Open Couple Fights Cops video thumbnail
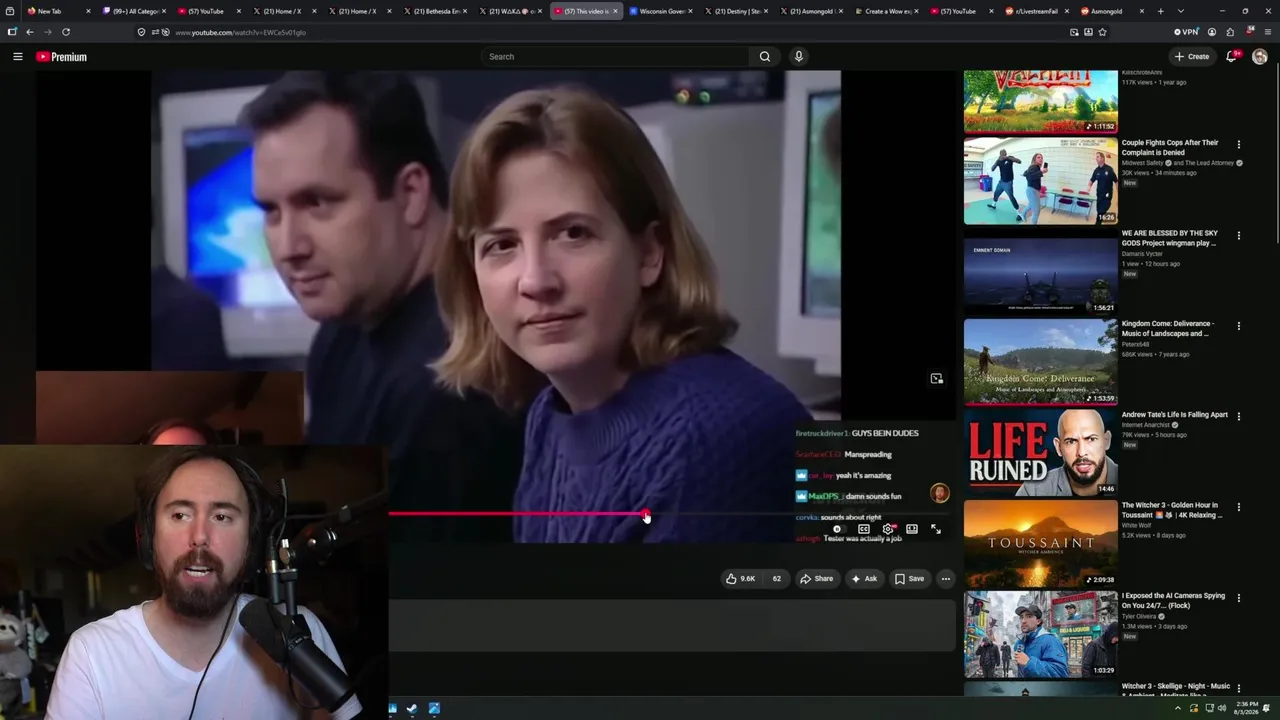The height and width of the screenshot is (720, 1280). coord(1040,180)
